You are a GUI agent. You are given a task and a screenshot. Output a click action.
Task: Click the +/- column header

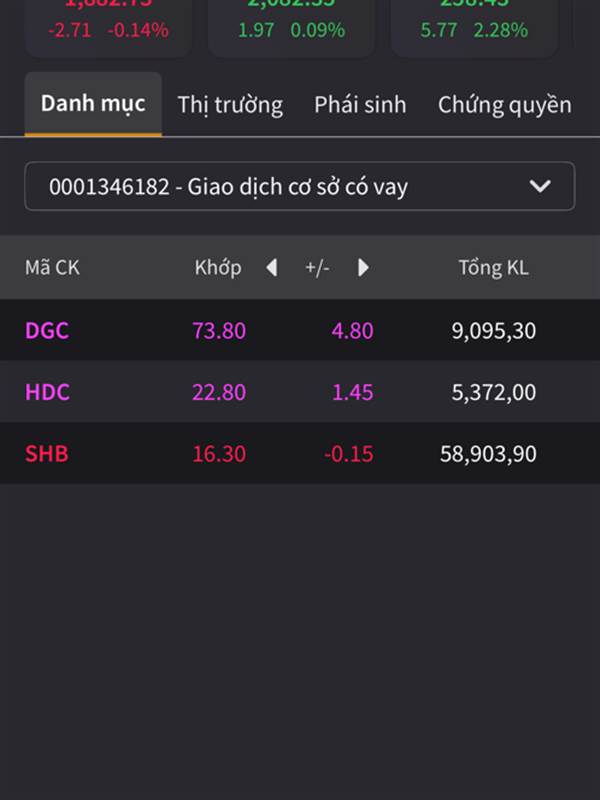click(317, 268)
